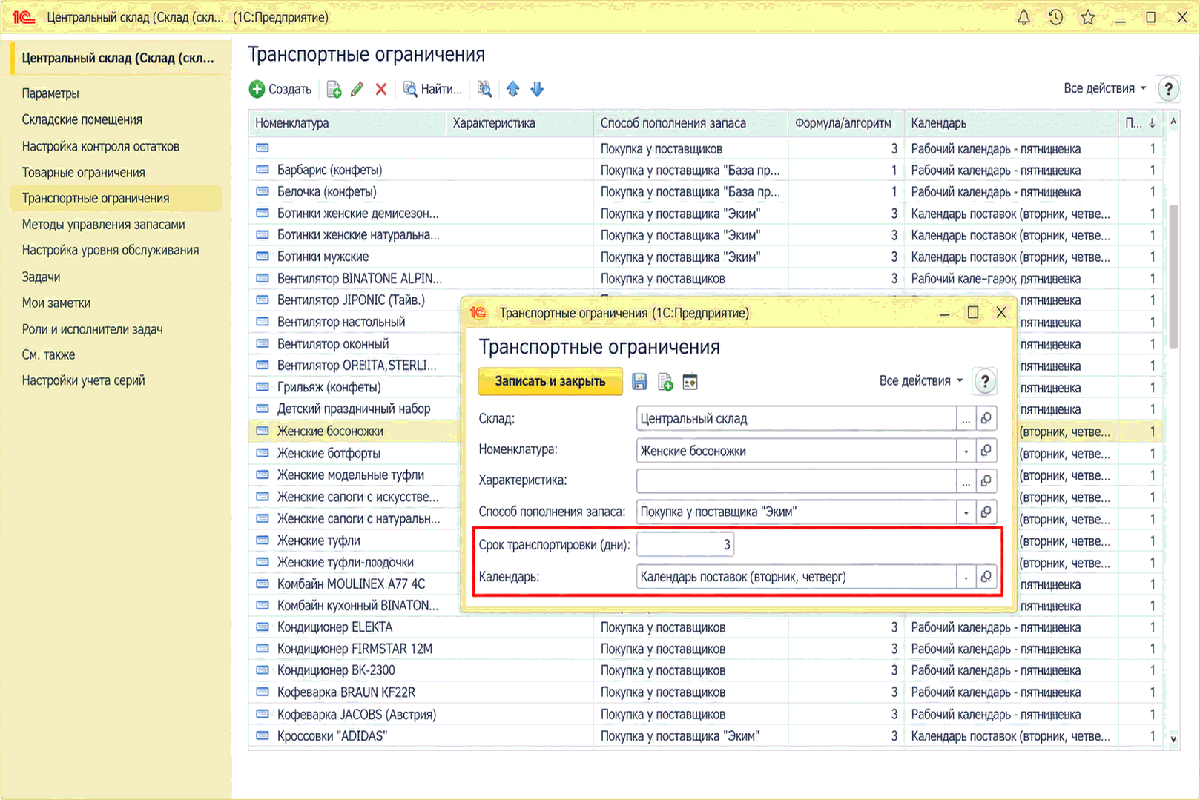This screenshot has height=800, width=1200.
Task: Delete the record with the red X icon
Action: [381, 89]
